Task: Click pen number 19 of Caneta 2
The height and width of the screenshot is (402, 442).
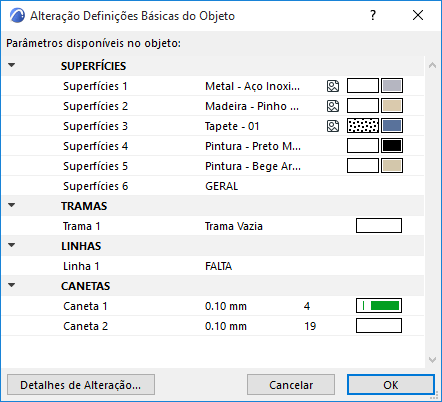Action: point(310,326)
